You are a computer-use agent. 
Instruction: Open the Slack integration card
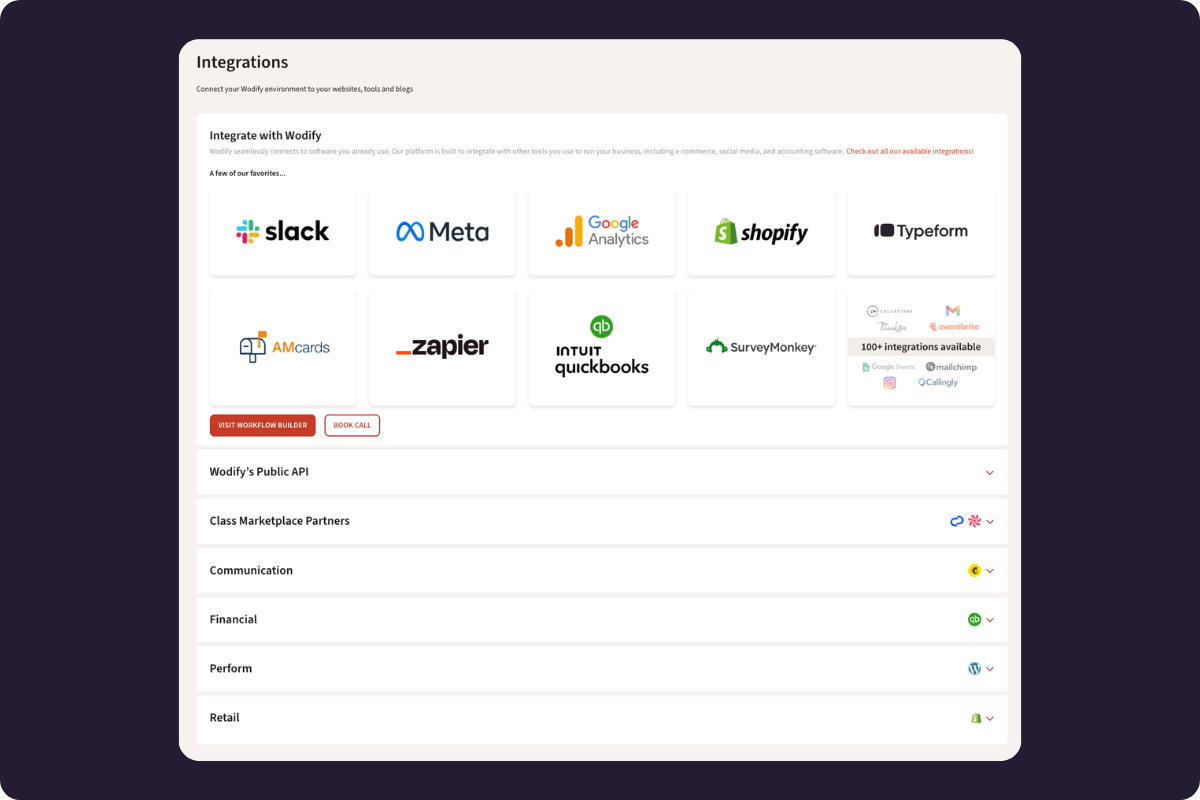(282, 232)
